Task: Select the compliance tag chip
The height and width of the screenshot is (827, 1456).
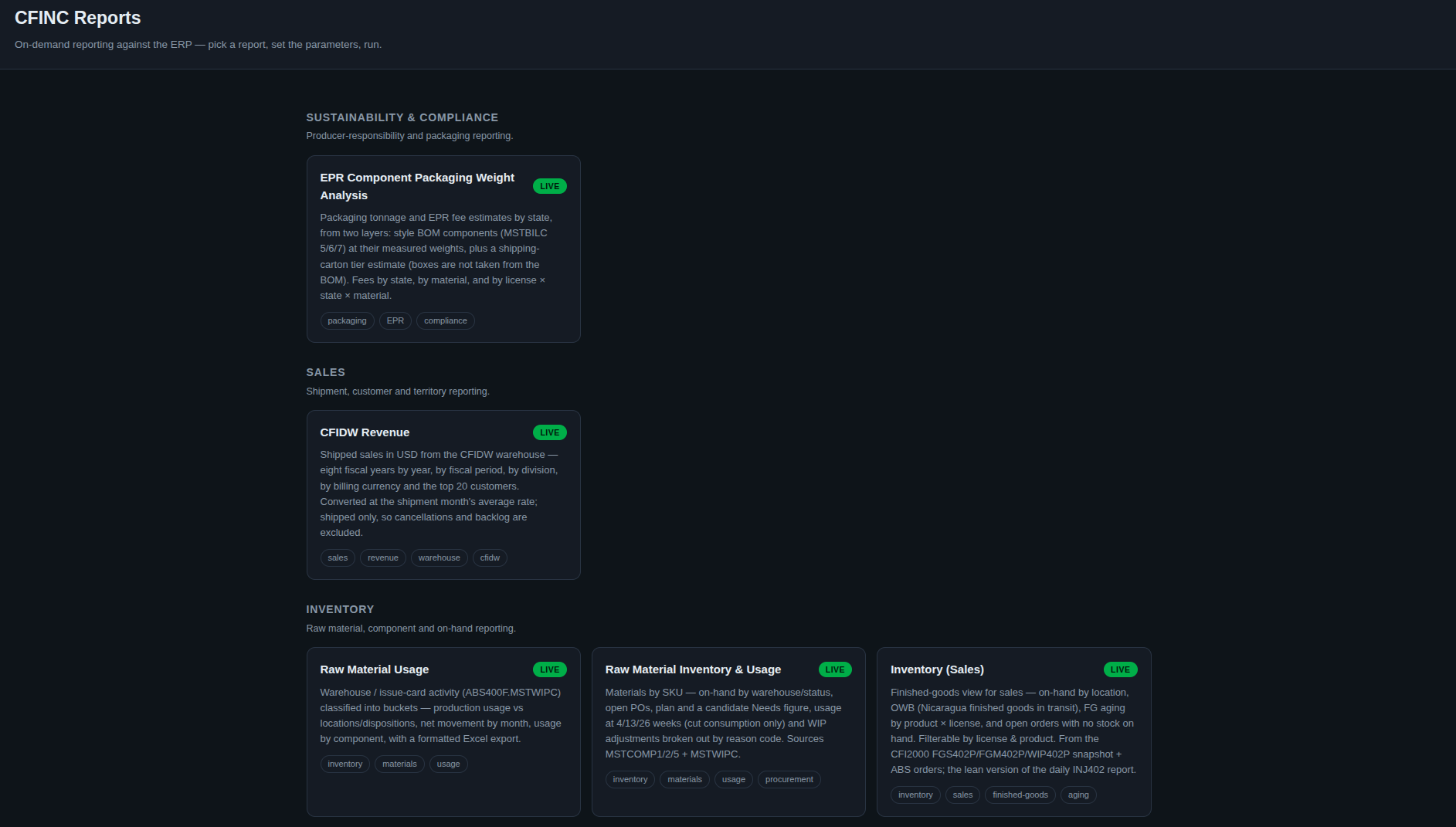Action: click(446, 320)
